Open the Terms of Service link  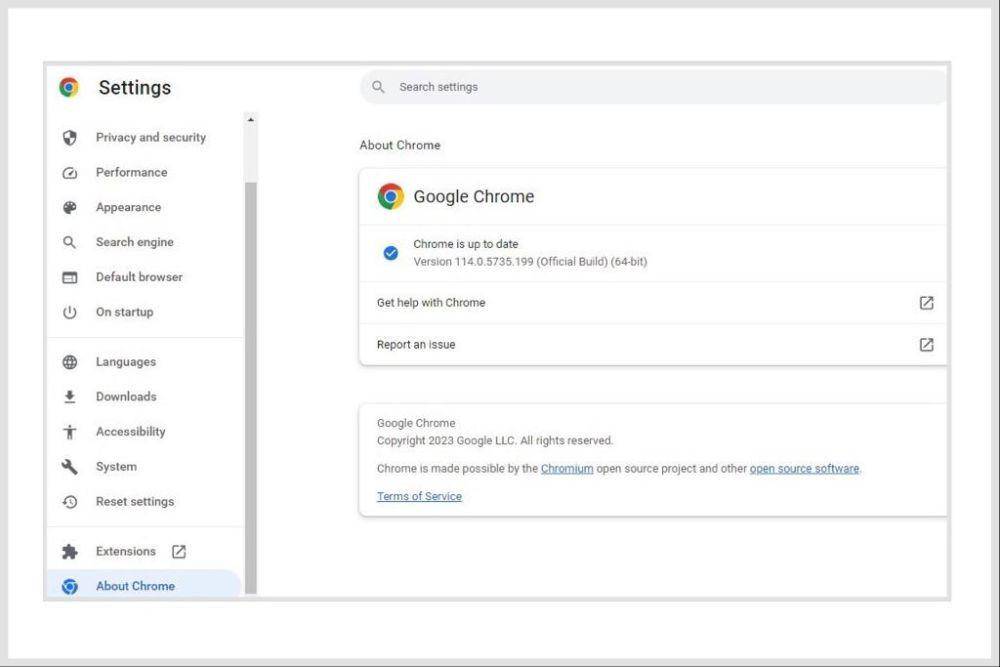click(x=419, y=497)
